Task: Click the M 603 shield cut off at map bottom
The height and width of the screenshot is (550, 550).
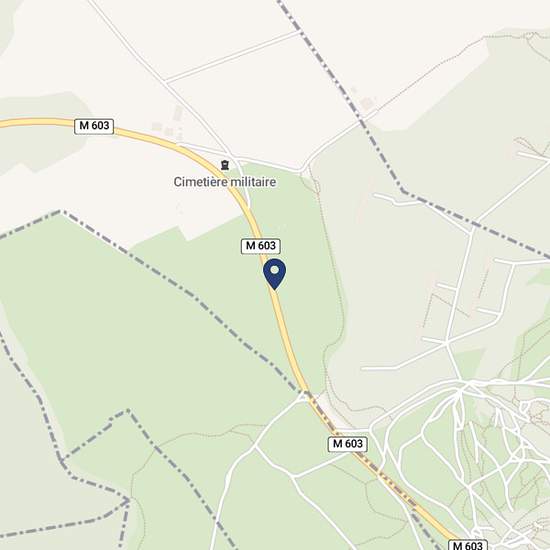Action: tap(468, 545)
